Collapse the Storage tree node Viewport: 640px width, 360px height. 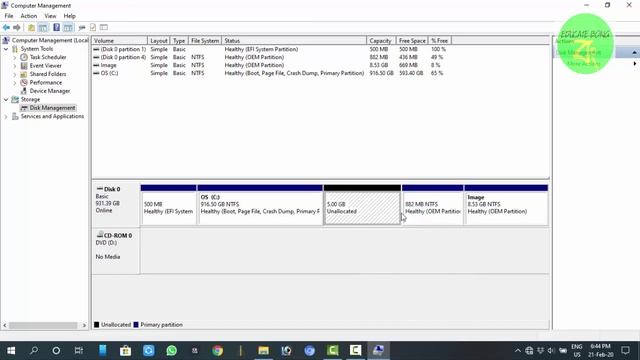pyautogui.click(x=6, y=100)
